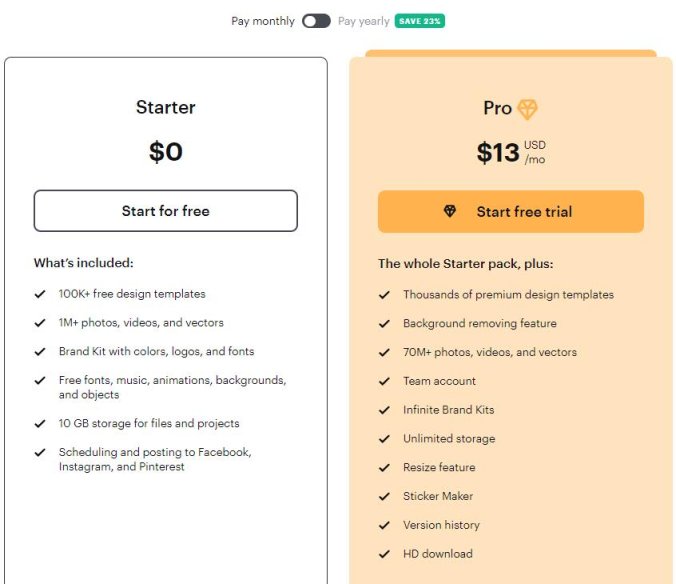Click the checkmark beside 10 GB storage
676x584 pixels.
pos(40,424)
